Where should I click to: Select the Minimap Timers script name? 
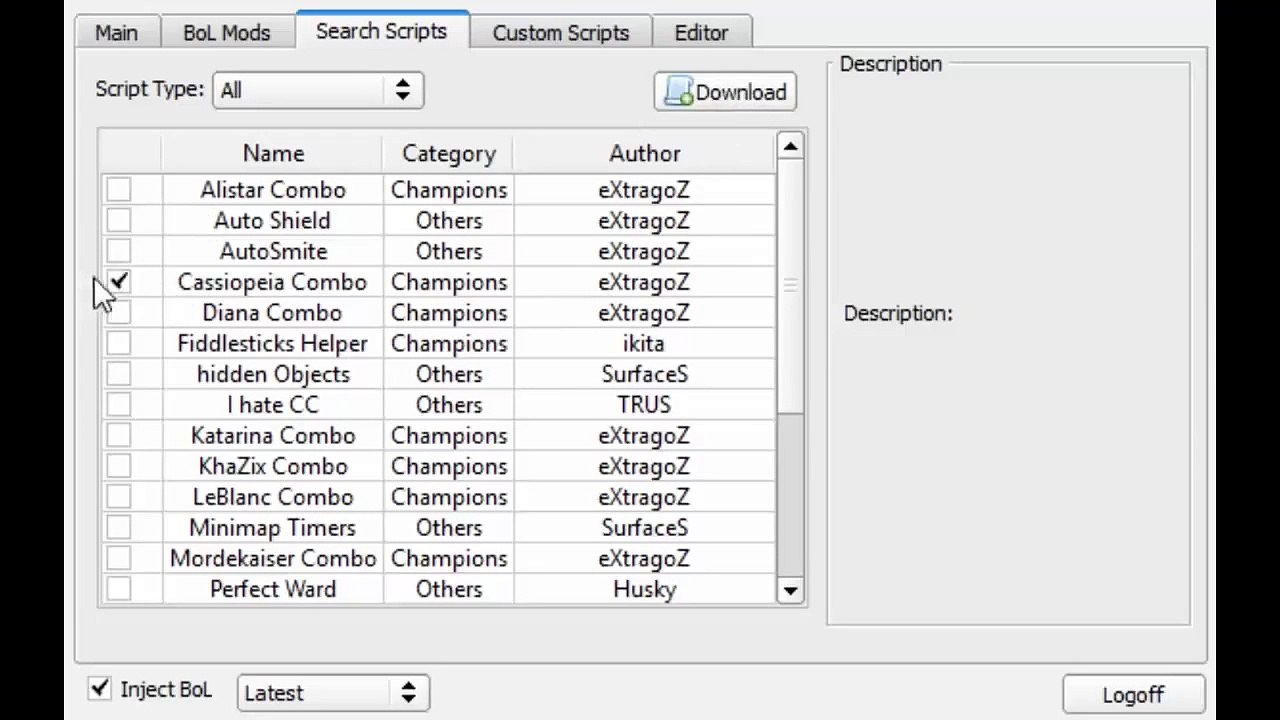272,528
